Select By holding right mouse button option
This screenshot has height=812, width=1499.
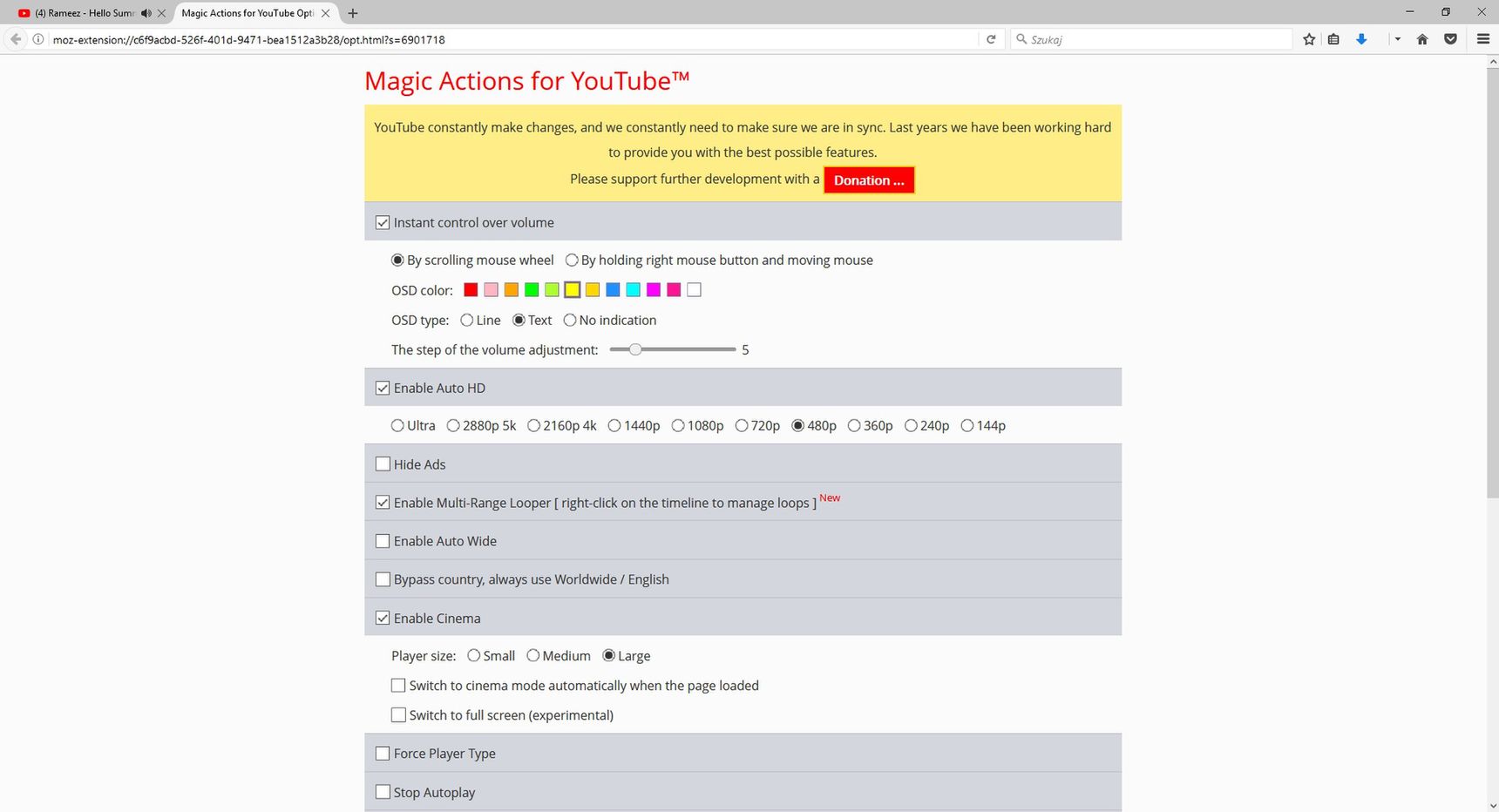572,260
